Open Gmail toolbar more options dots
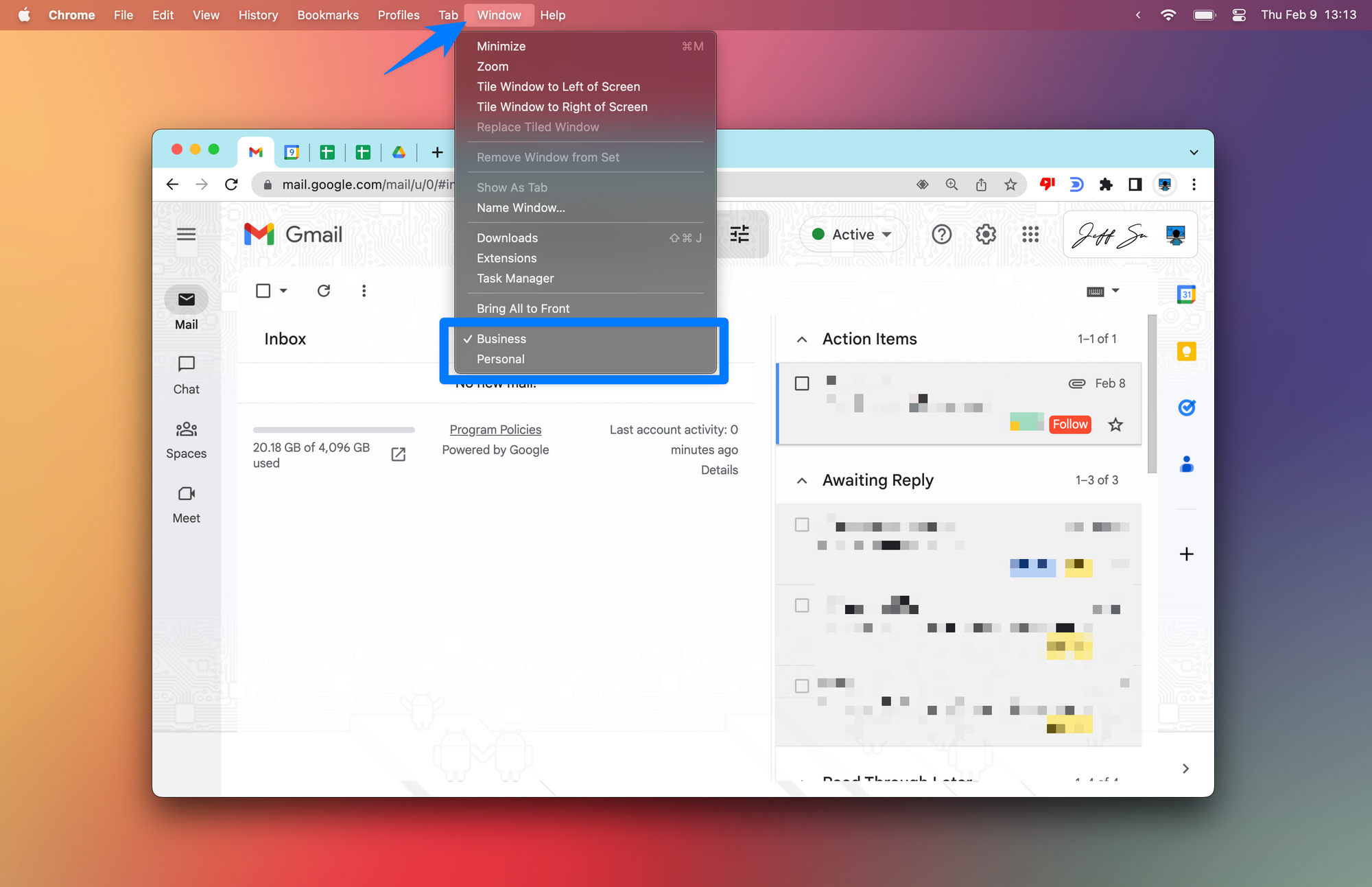Image resolution: width=1372 pixels, height=887 pixels. pyautogui.click(x=364, y=290)
